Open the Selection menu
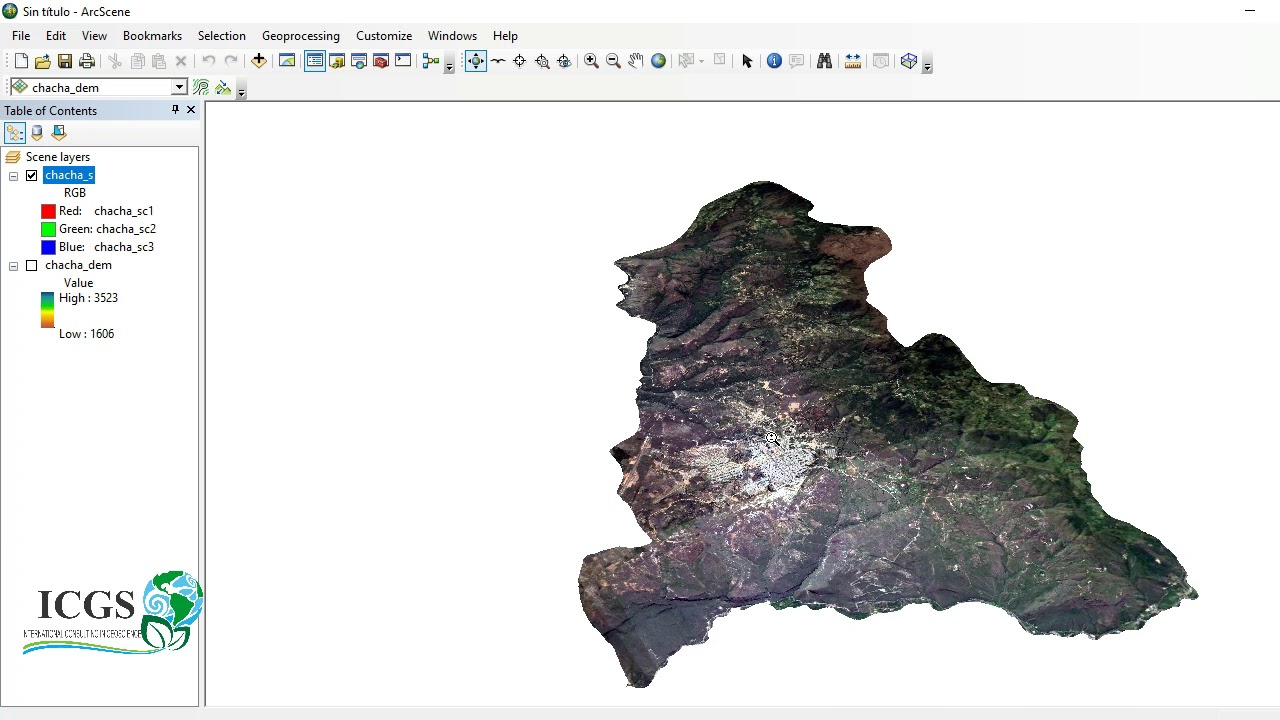Viewport: 1280px width, 720px height. [222, 36]
